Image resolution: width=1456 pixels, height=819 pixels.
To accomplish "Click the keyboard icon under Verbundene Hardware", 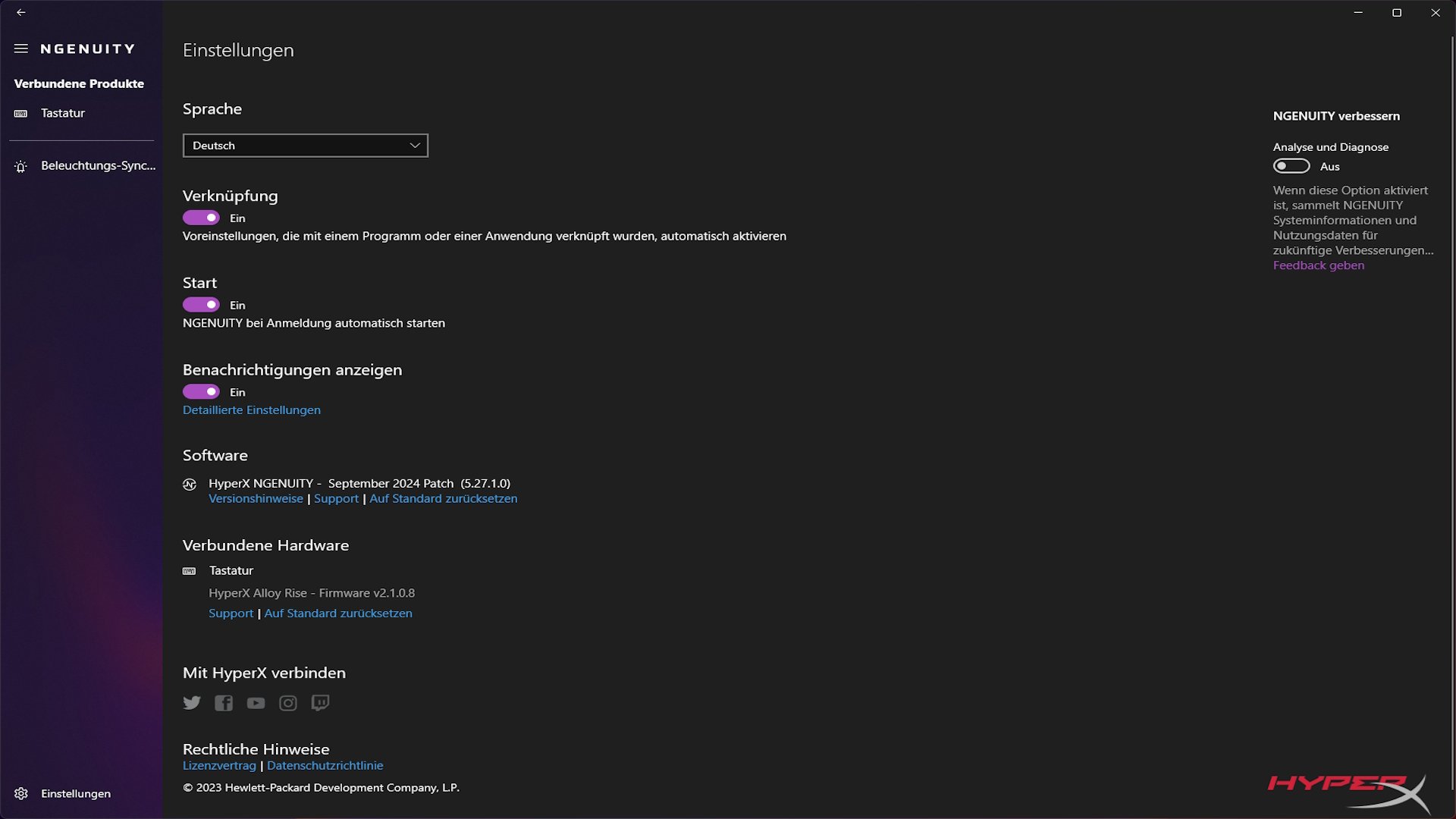I will (x=190, y=571).
